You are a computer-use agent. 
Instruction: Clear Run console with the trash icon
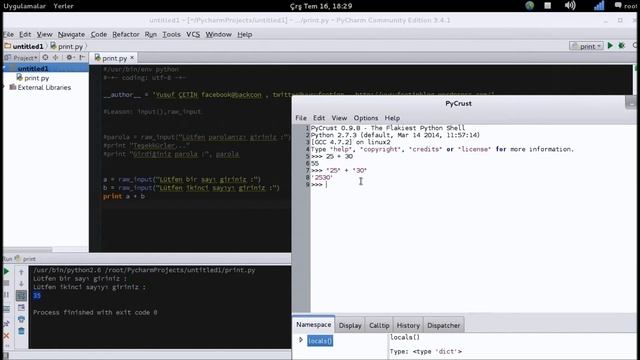21,331
